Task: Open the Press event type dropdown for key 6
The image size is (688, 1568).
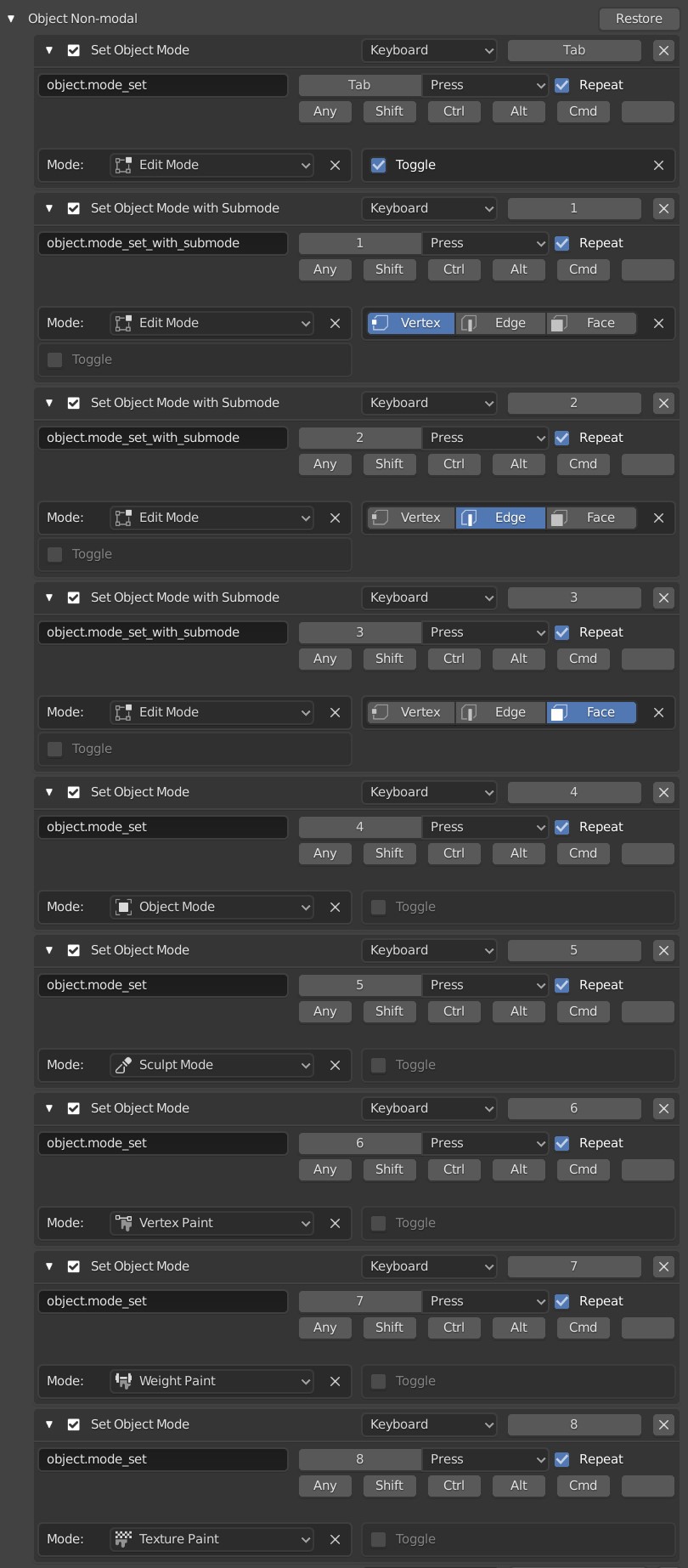Action: click(486, 1143)
